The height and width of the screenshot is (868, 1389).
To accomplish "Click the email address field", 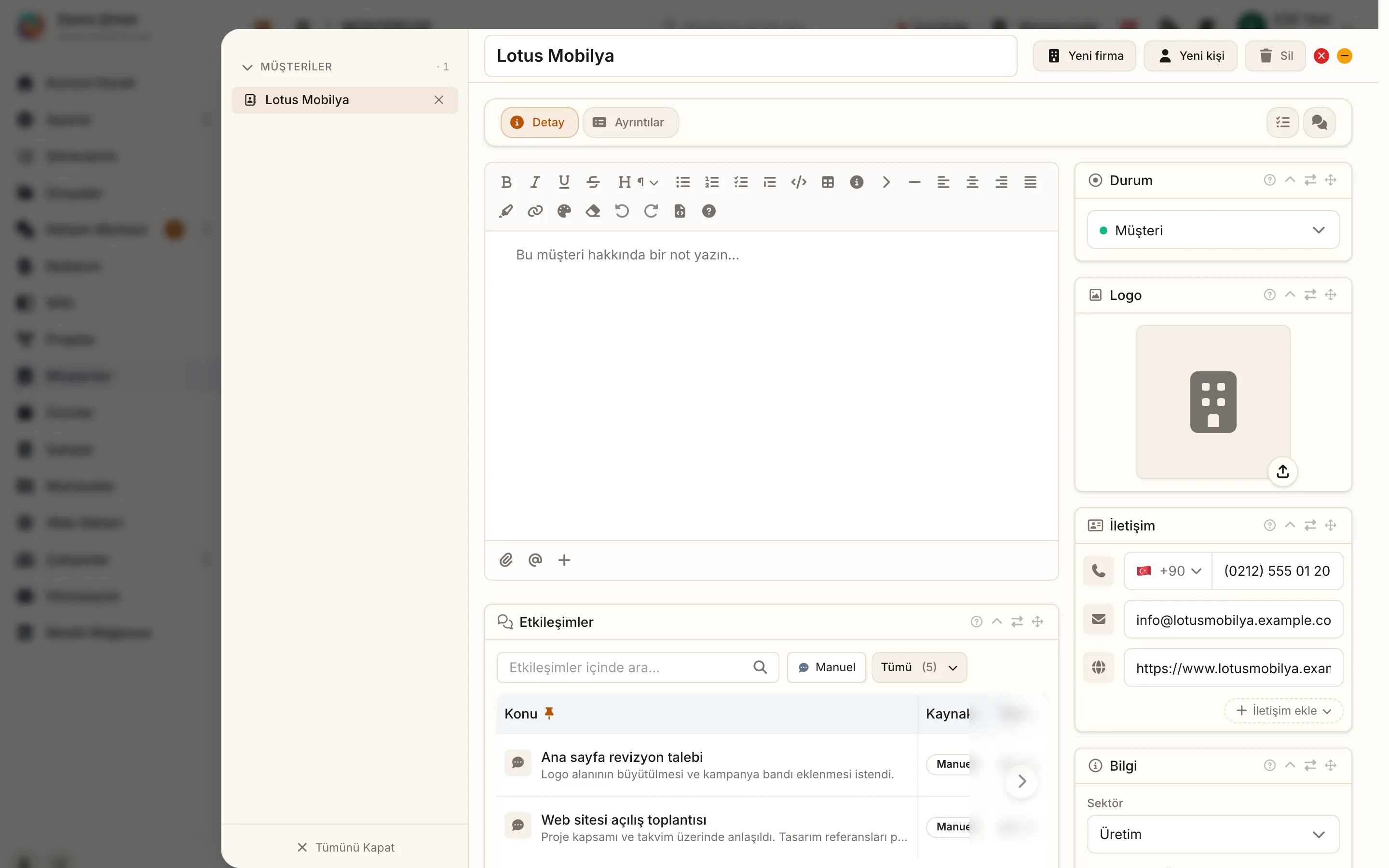I will click(1233, 620).
